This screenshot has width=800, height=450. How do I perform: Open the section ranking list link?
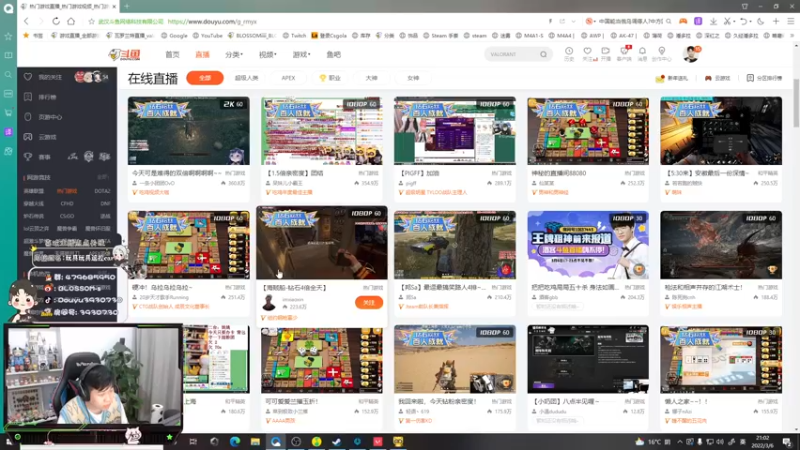pos(764,78)
